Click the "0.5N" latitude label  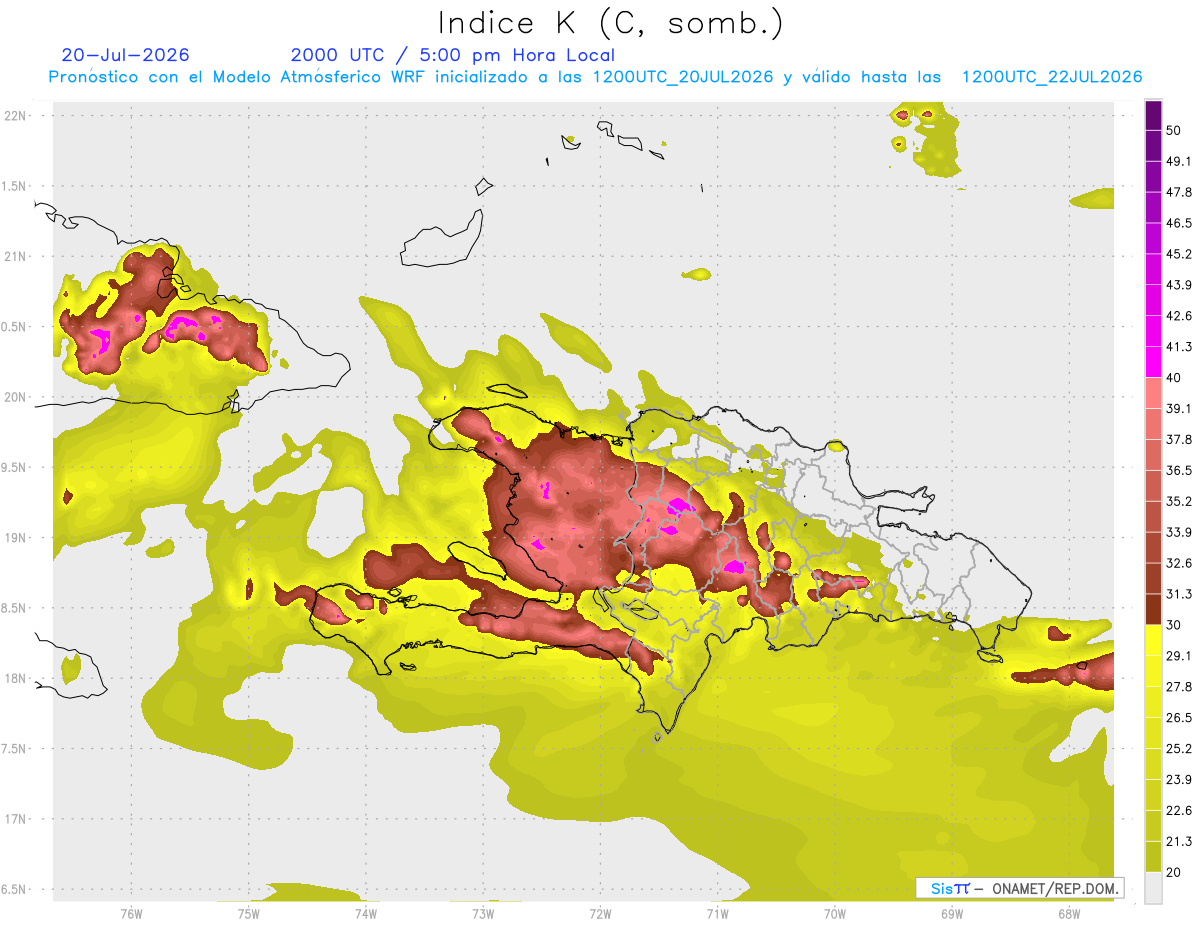[15, 327]
